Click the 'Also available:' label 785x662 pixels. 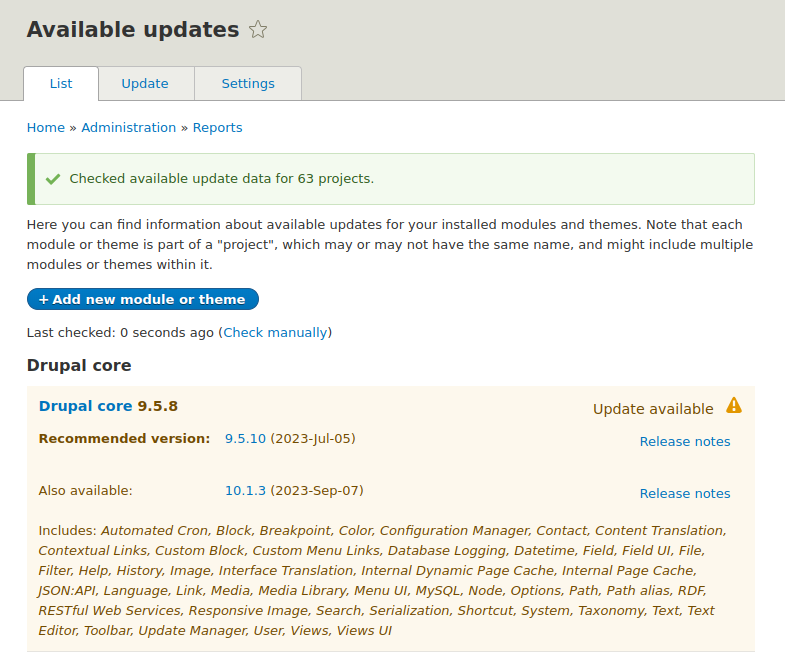coord(86,491)
